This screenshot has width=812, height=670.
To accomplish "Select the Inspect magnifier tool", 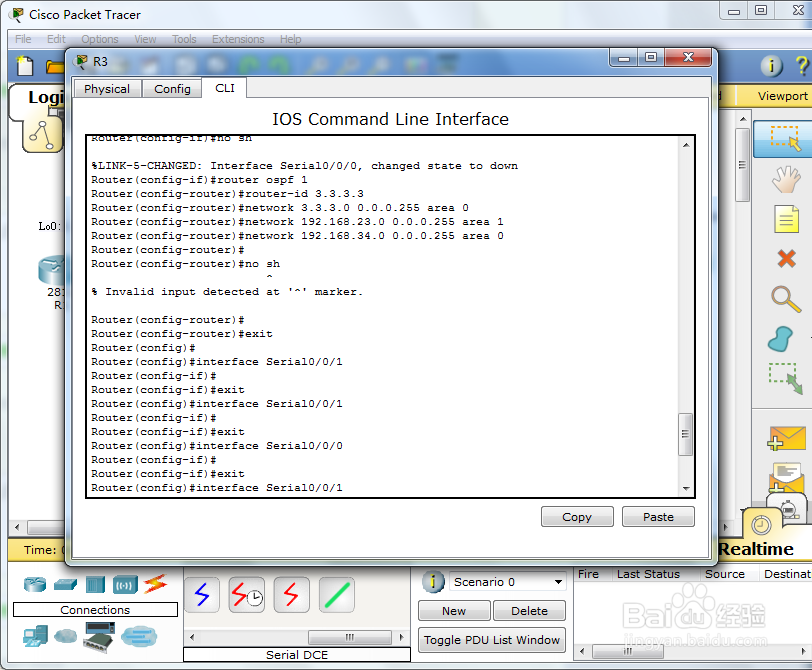I will pos(786,299).
